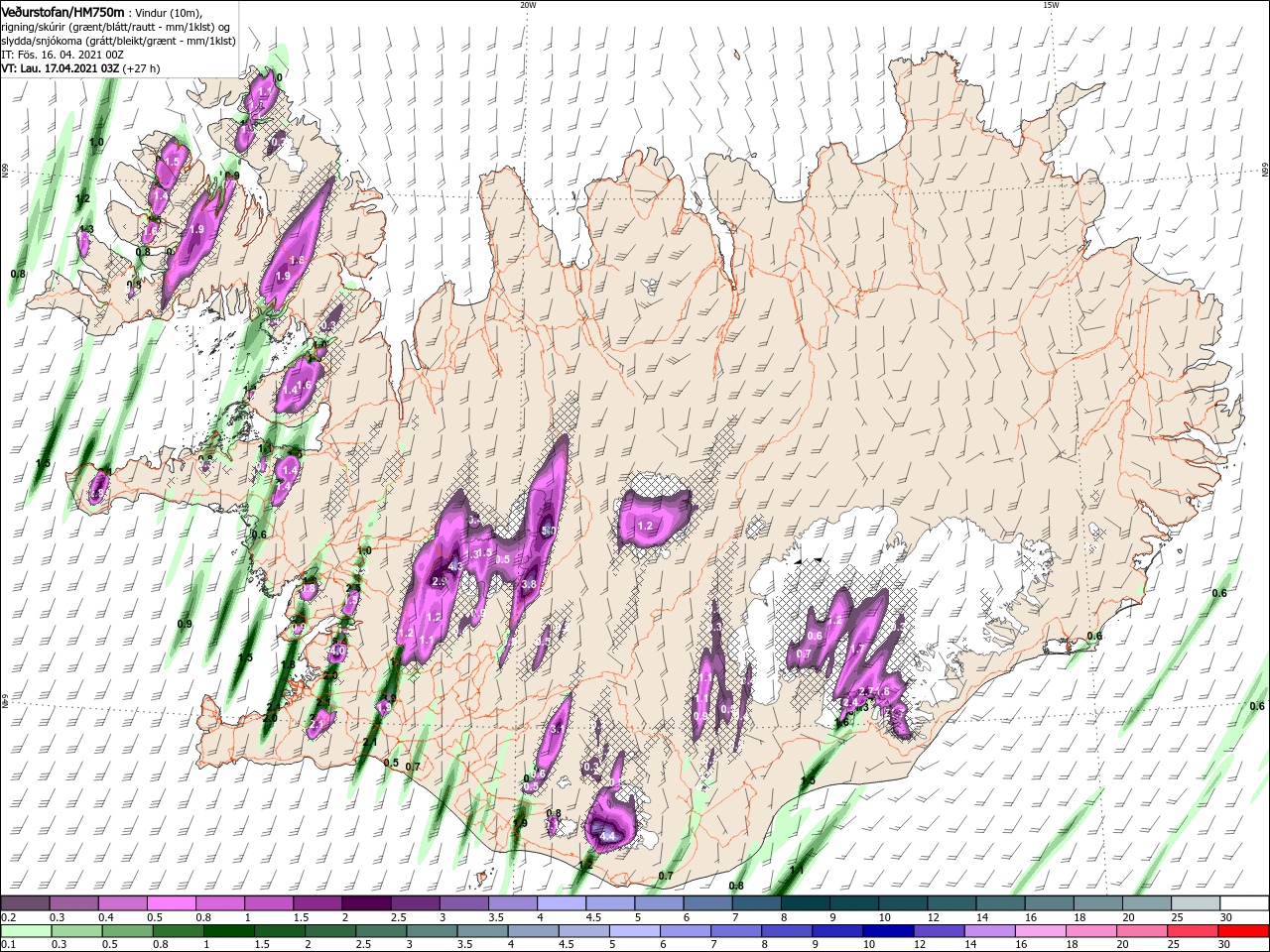Pick the bottom-row blue swatch labeled 7
This screenshot has height=952, width=1270.
[736, 931]
